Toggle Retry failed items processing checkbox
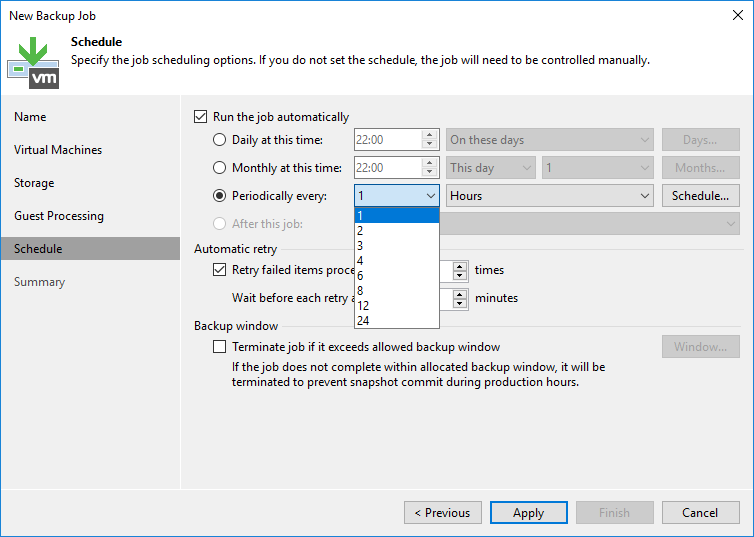The image size is (754, 537). 220,270
